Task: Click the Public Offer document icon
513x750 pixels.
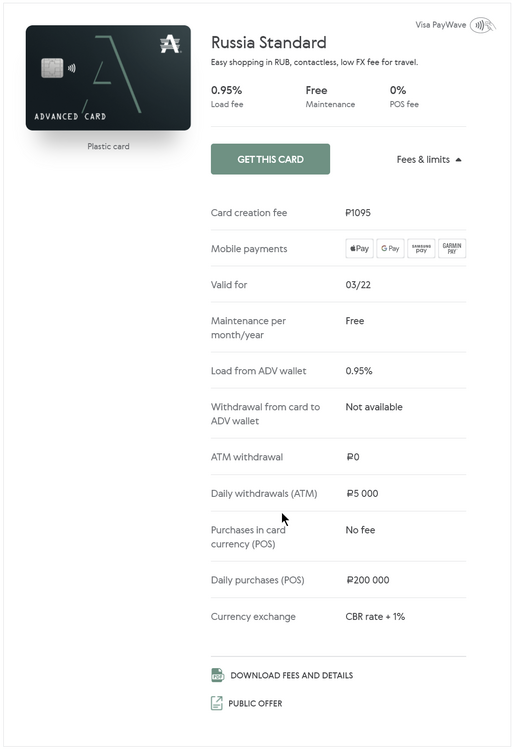Action: pos(217,703)
